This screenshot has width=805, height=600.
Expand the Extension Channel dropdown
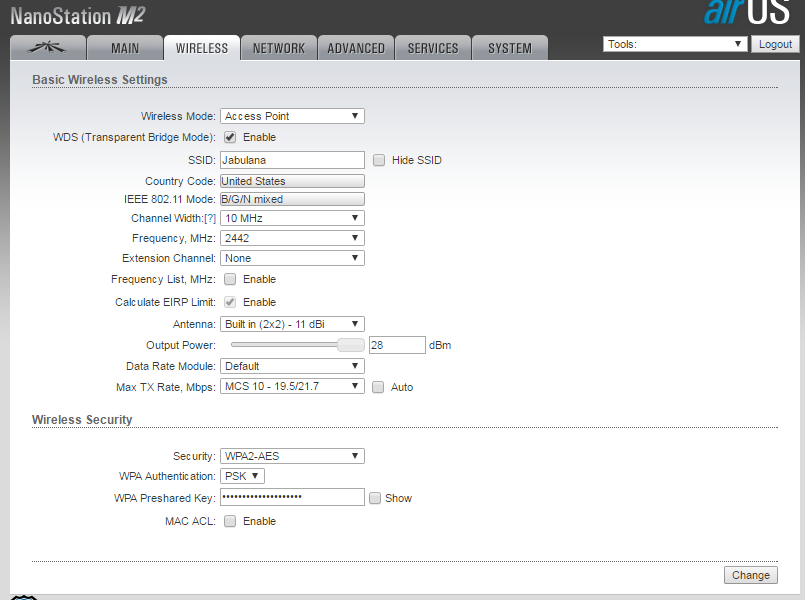(292, 258)
